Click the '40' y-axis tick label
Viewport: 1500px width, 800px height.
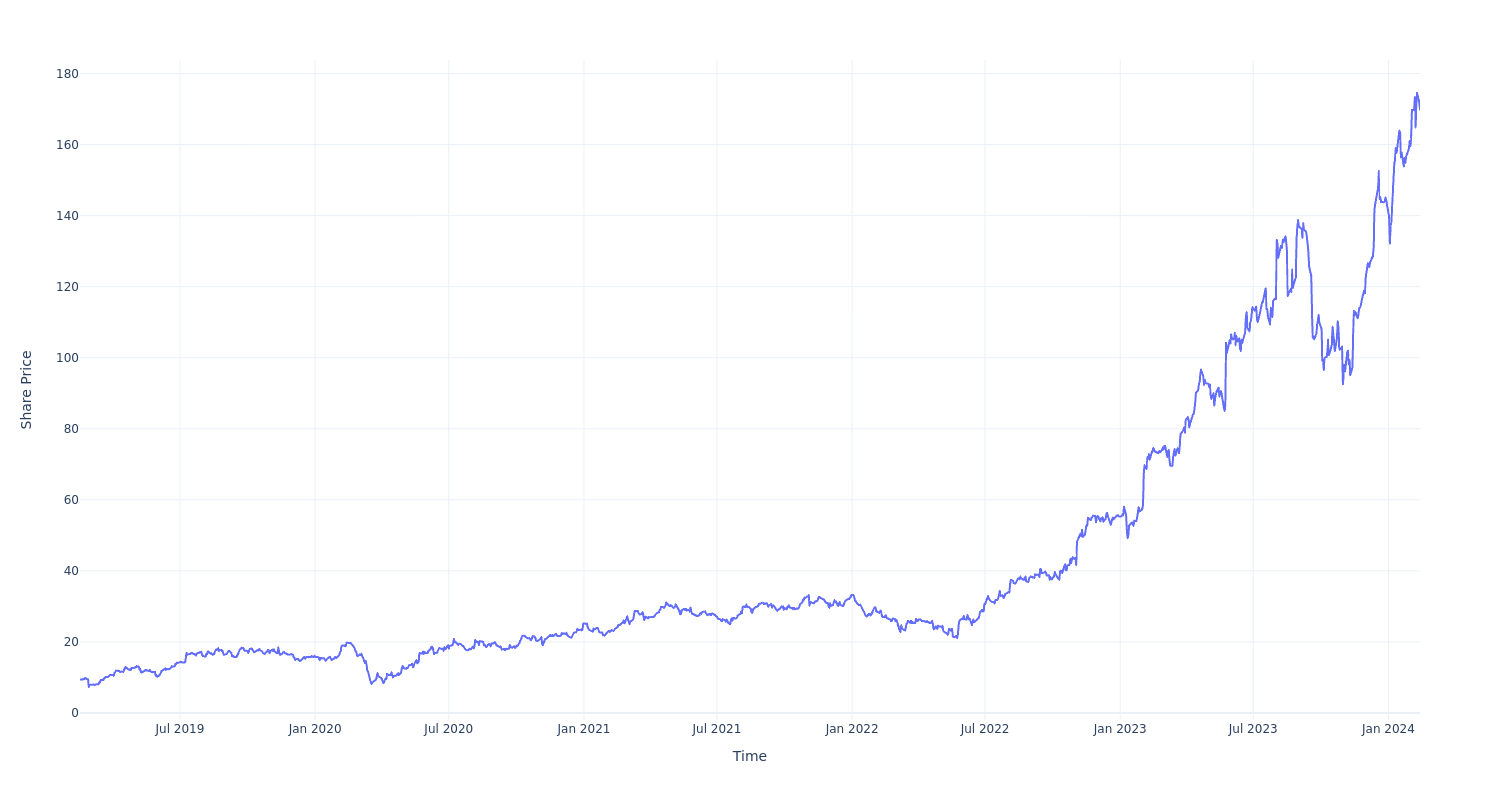(71, 571)
